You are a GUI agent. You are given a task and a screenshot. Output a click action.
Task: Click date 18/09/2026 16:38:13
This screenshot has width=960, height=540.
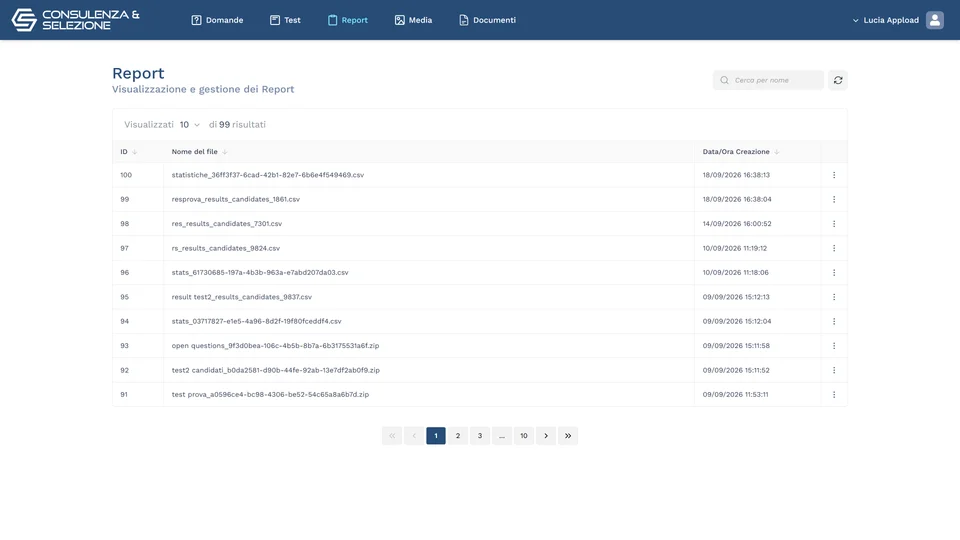coord(736,175)
